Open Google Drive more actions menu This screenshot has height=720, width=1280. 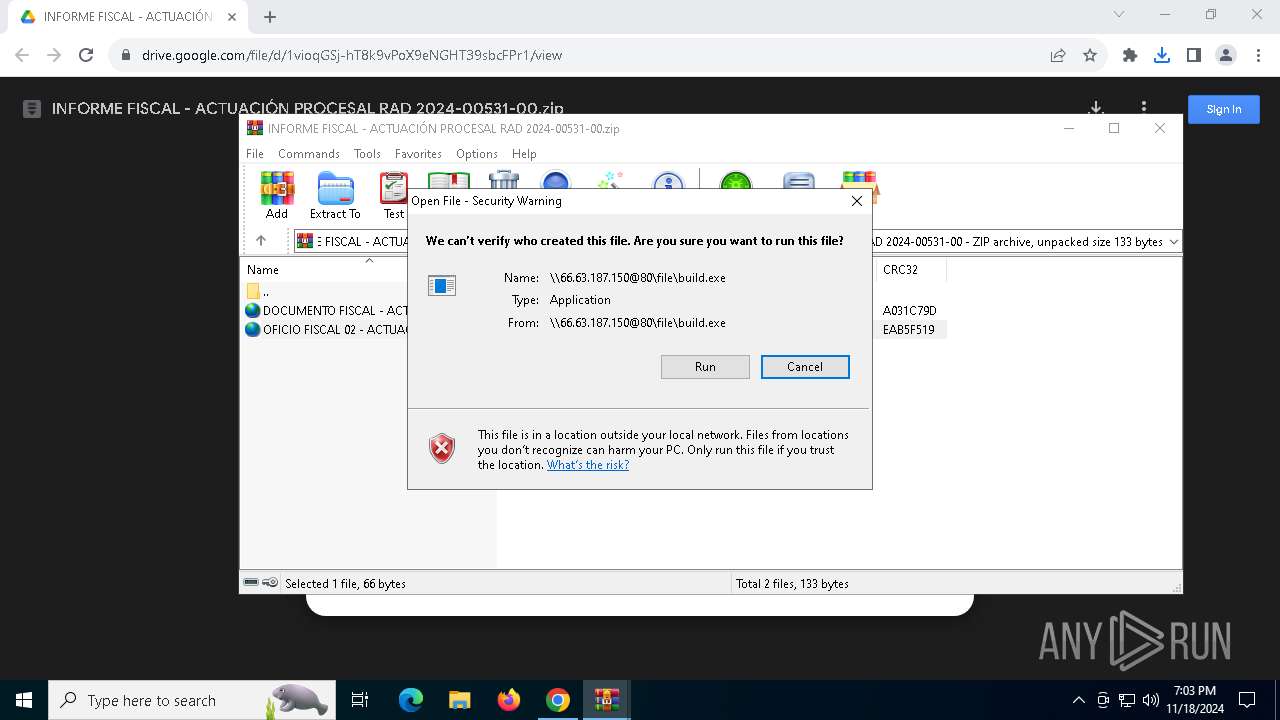[1144, 108]
